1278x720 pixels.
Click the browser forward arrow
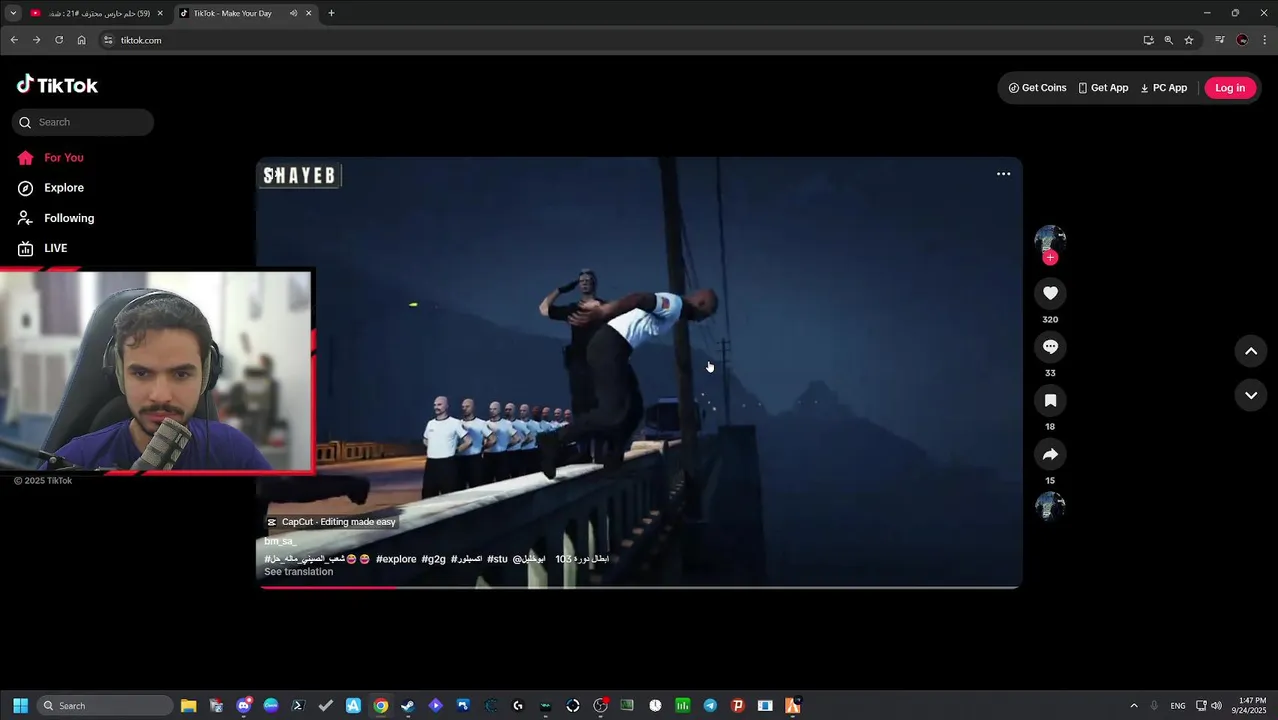[x=36, y=40]
